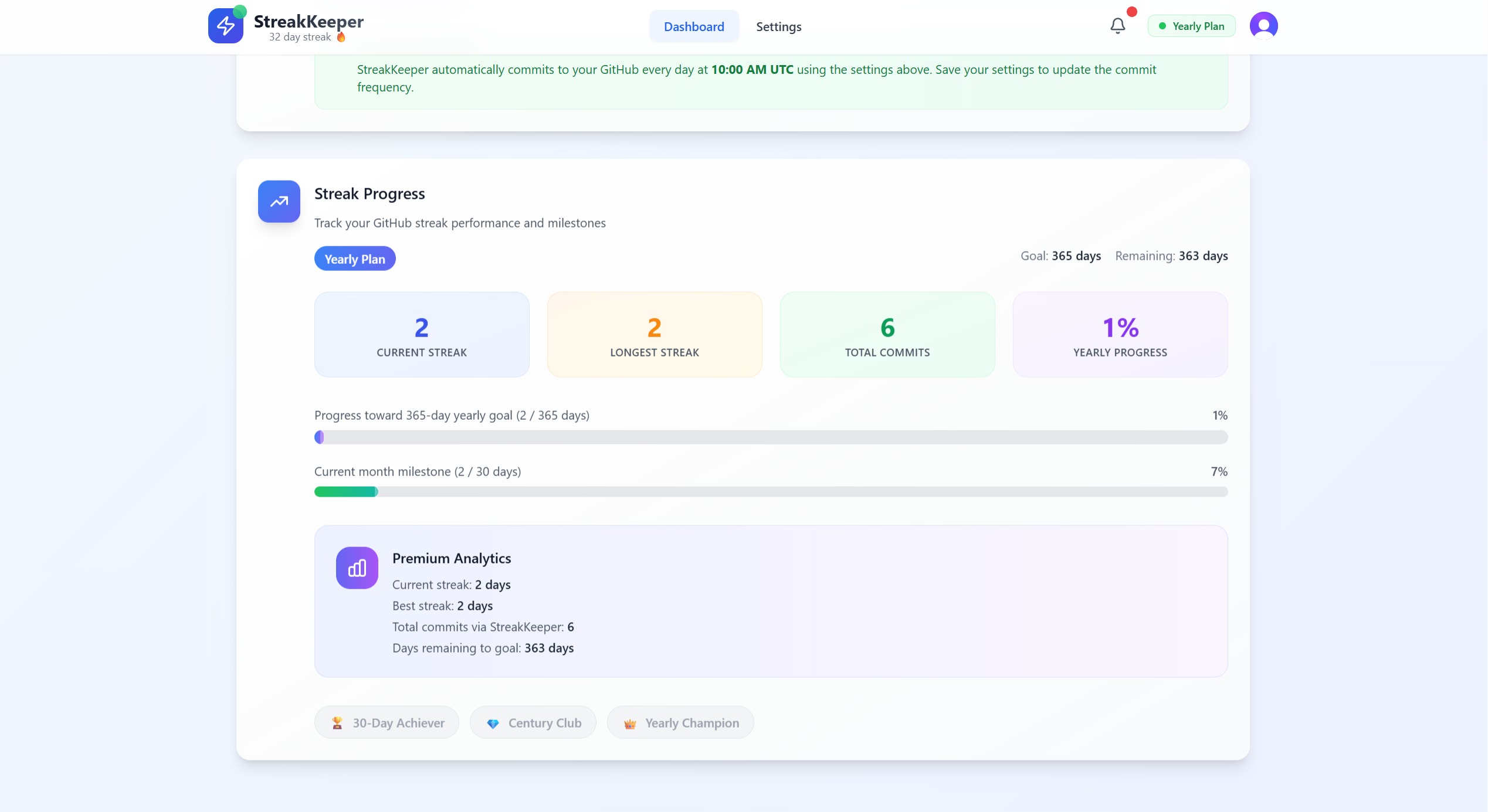Click the yearly goal progress bar
1488x812 pixels.
coord(771,437)
